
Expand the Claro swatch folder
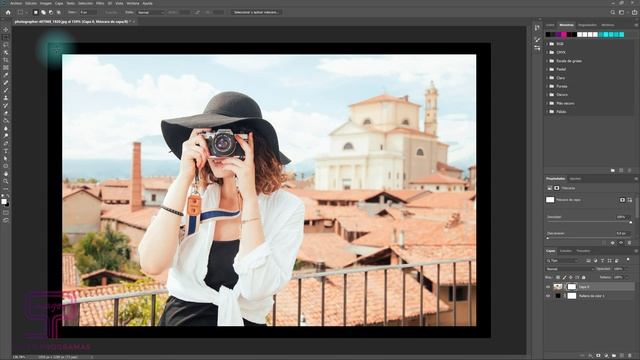click(547, 78)
